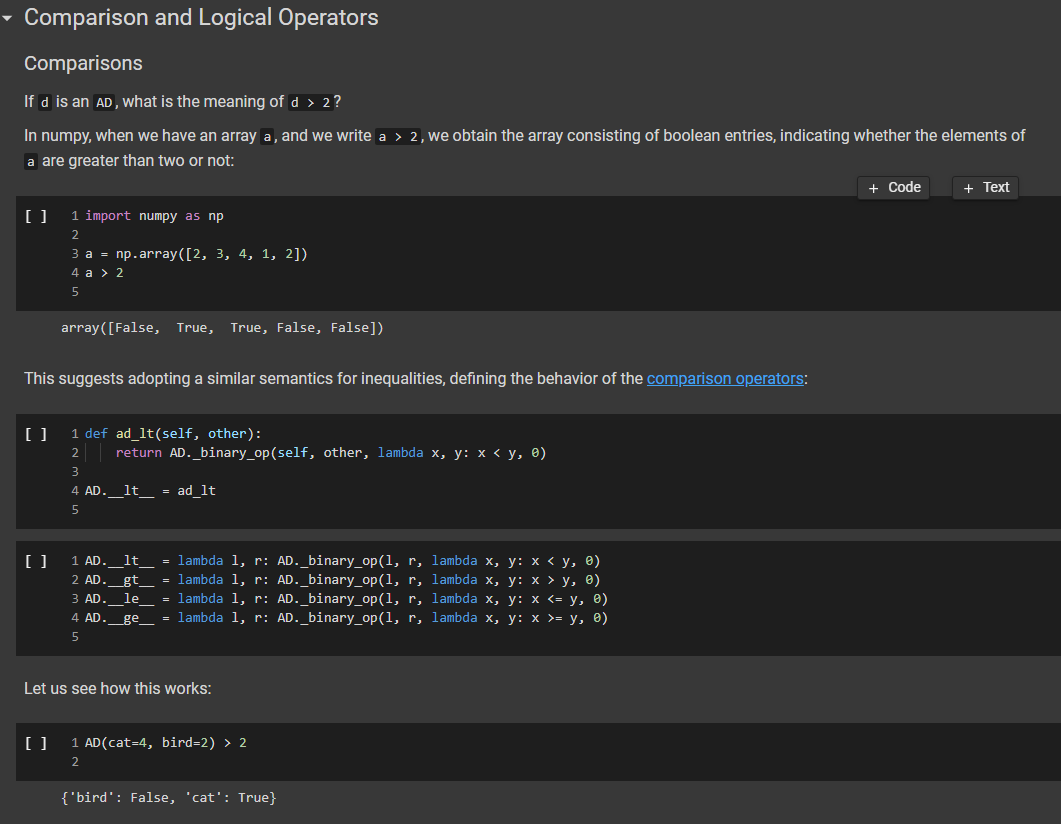Click the + Text button
Image resolution: width=1061 pixels, height=824 pixels.
tap(985, 187)
